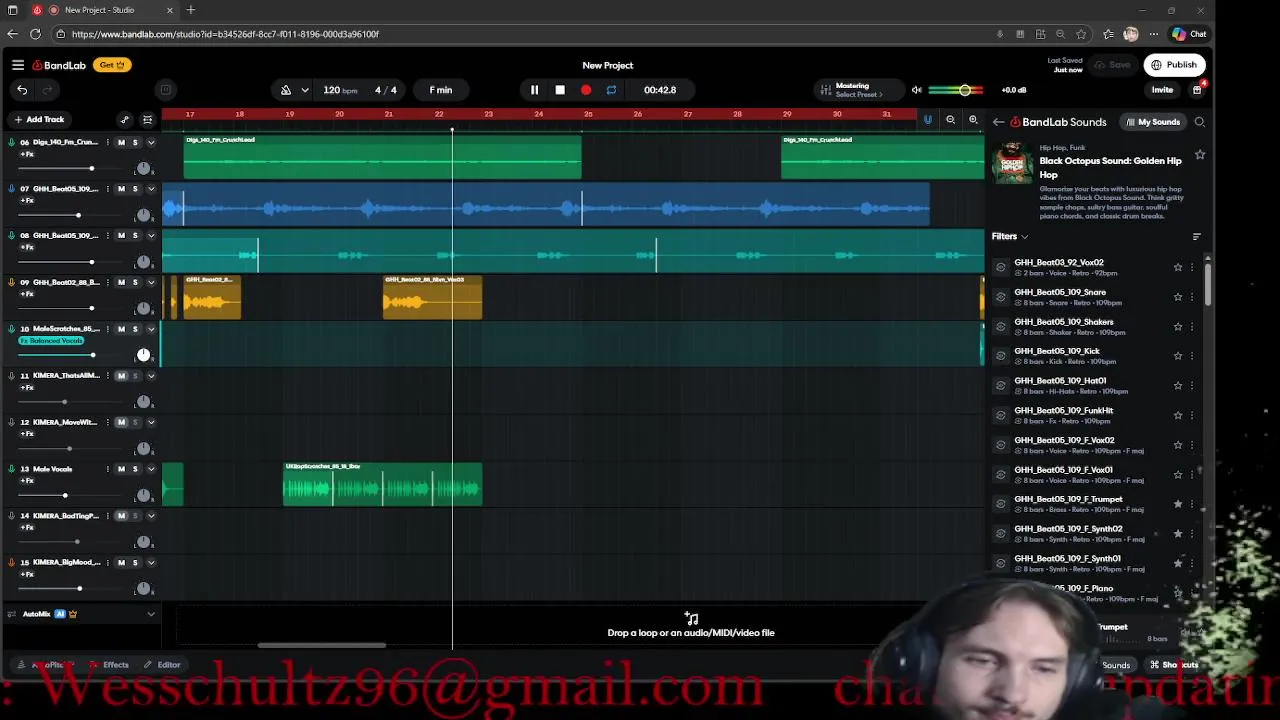Expand track 12 KIMERA_MoveWit chevron
This screenshot has width=1280, height=720.
[x=151, y=423]
